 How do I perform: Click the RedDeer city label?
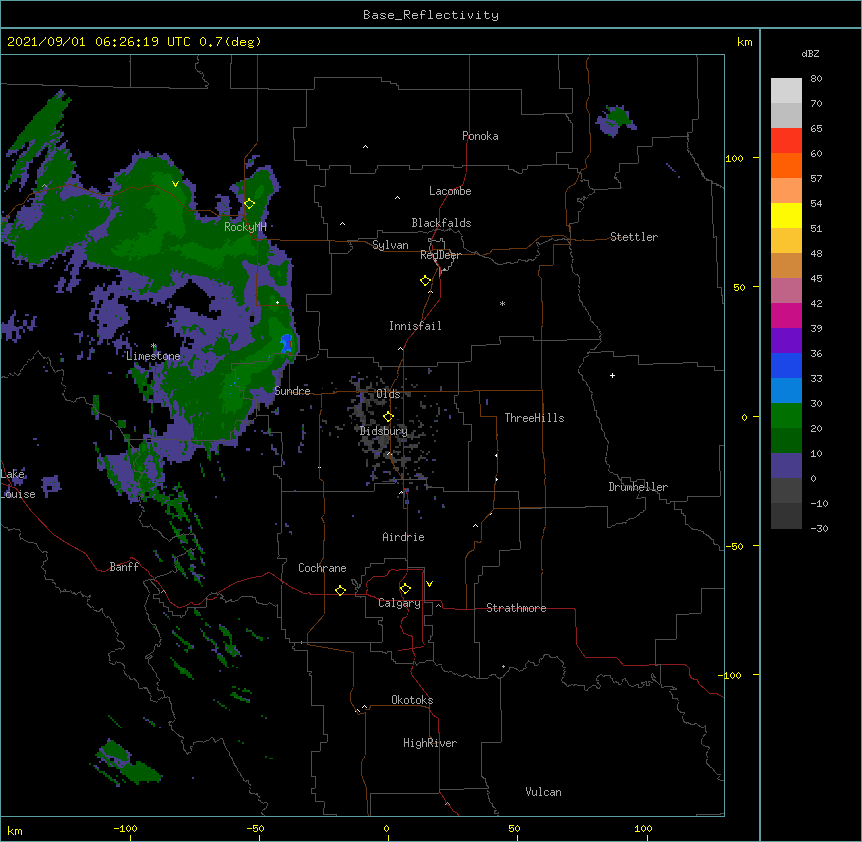(440, 255)
